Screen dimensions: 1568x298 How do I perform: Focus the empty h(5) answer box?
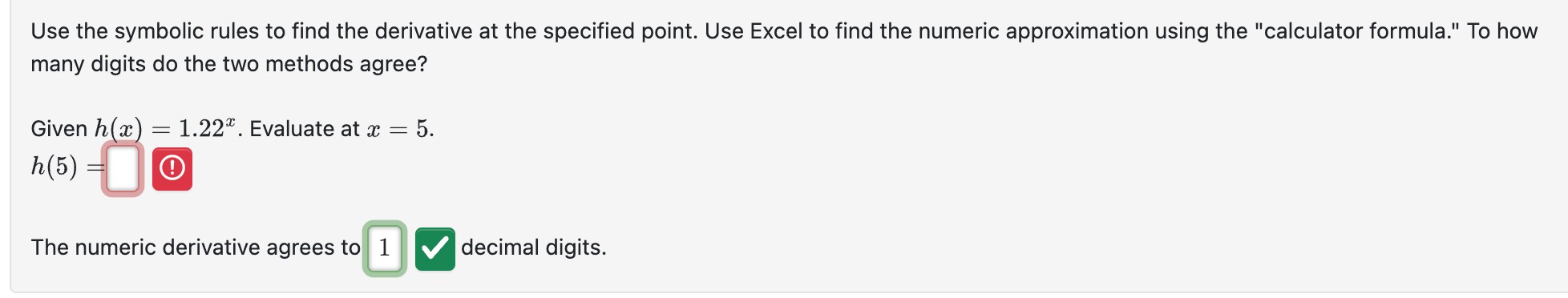click(123, 169)
